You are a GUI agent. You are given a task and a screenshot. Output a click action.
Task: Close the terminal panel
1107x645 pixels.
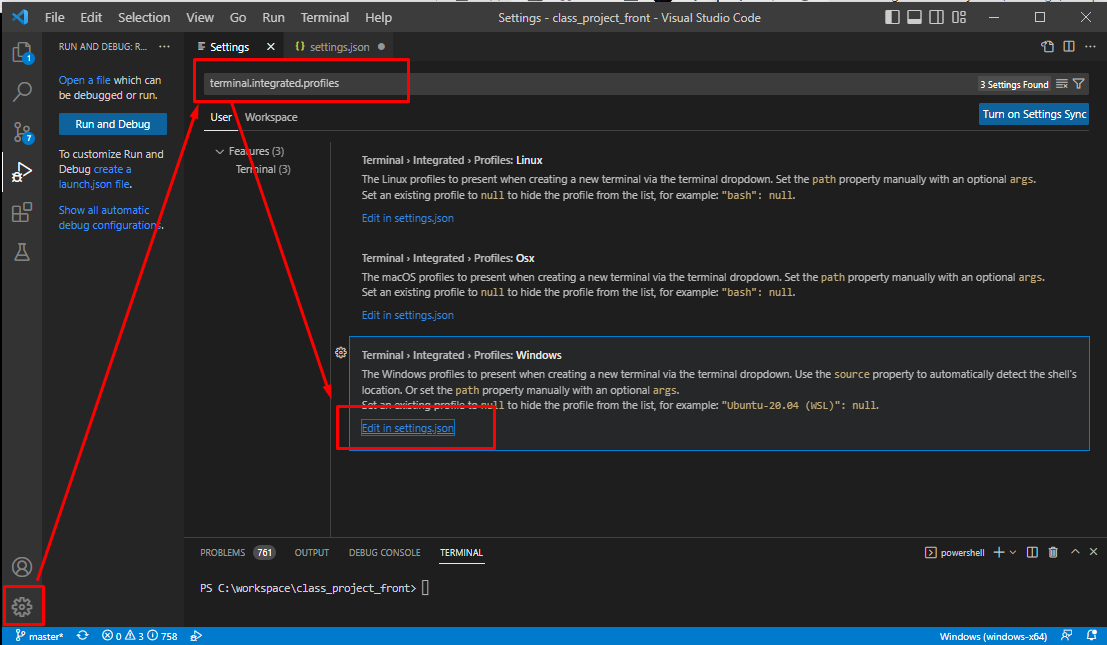click(x=1094, y=552)
